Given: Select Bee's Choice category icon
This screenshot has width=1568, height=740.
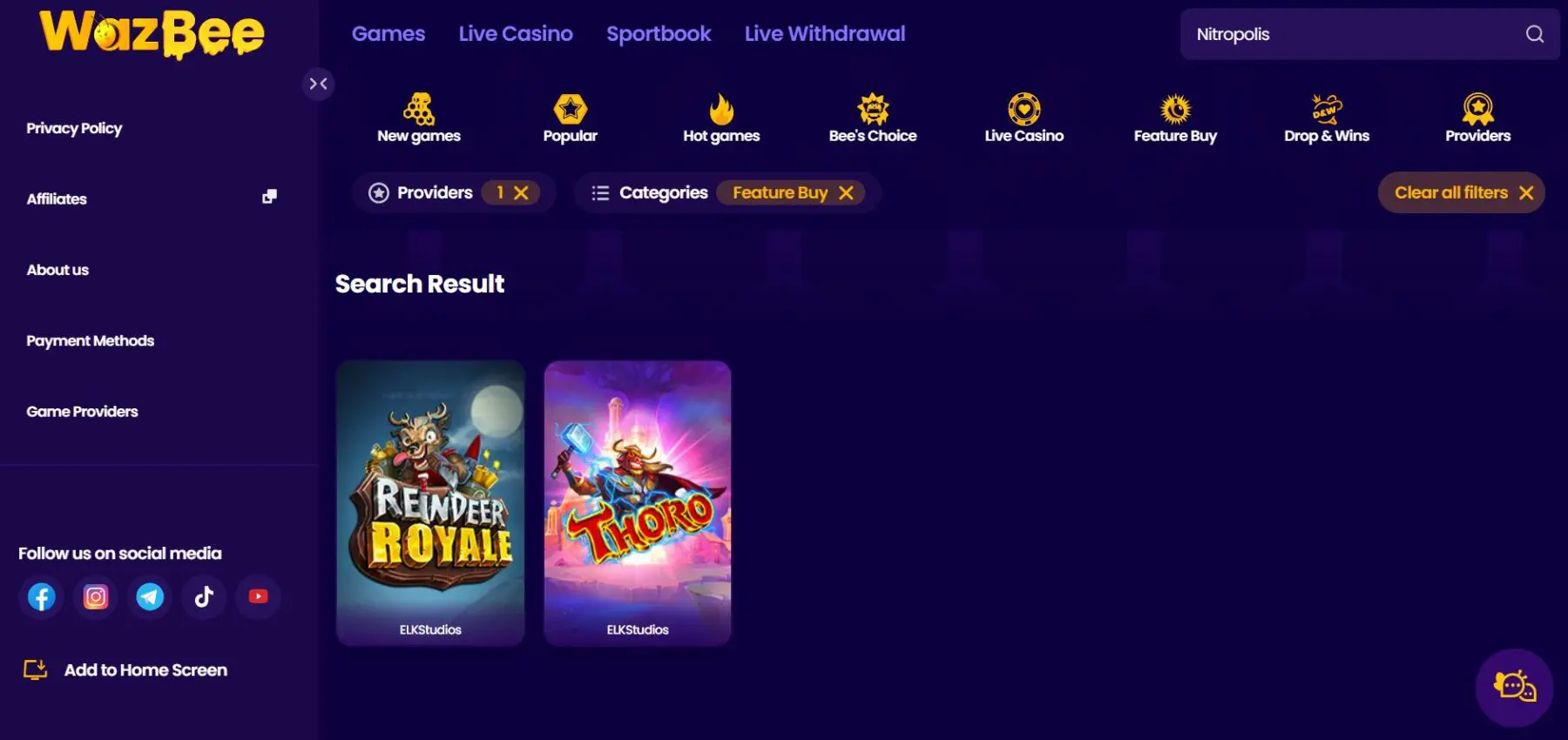Looking at the screenshot, I should 873,109.
